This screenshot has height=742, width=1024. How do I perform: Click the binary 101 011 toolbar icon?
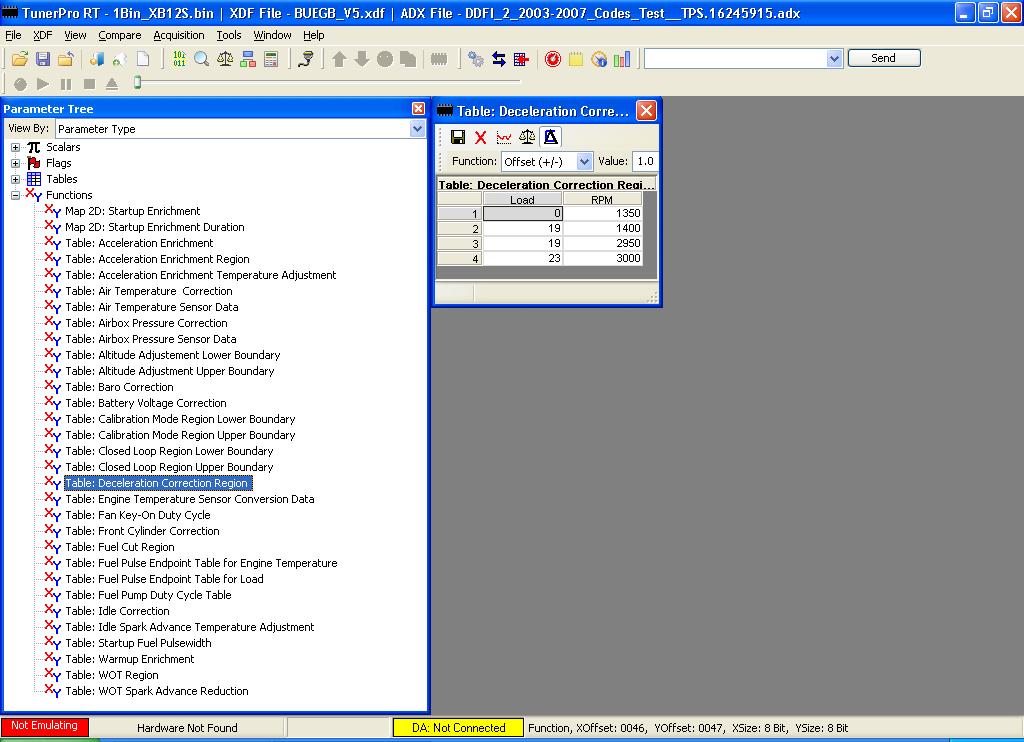click(179, 59)
